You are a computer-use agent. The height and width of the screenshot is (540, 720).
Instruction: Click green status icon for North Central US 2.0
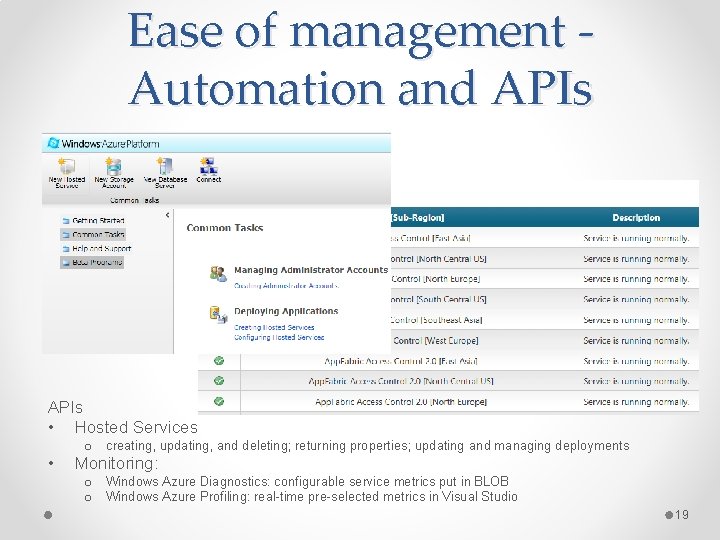click(219, 381)
